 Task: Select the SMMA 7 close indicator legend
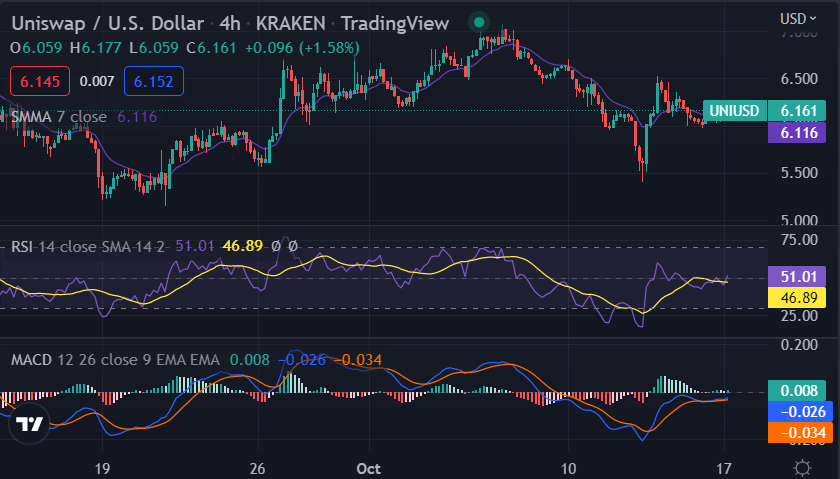click(x=59, y=117)
